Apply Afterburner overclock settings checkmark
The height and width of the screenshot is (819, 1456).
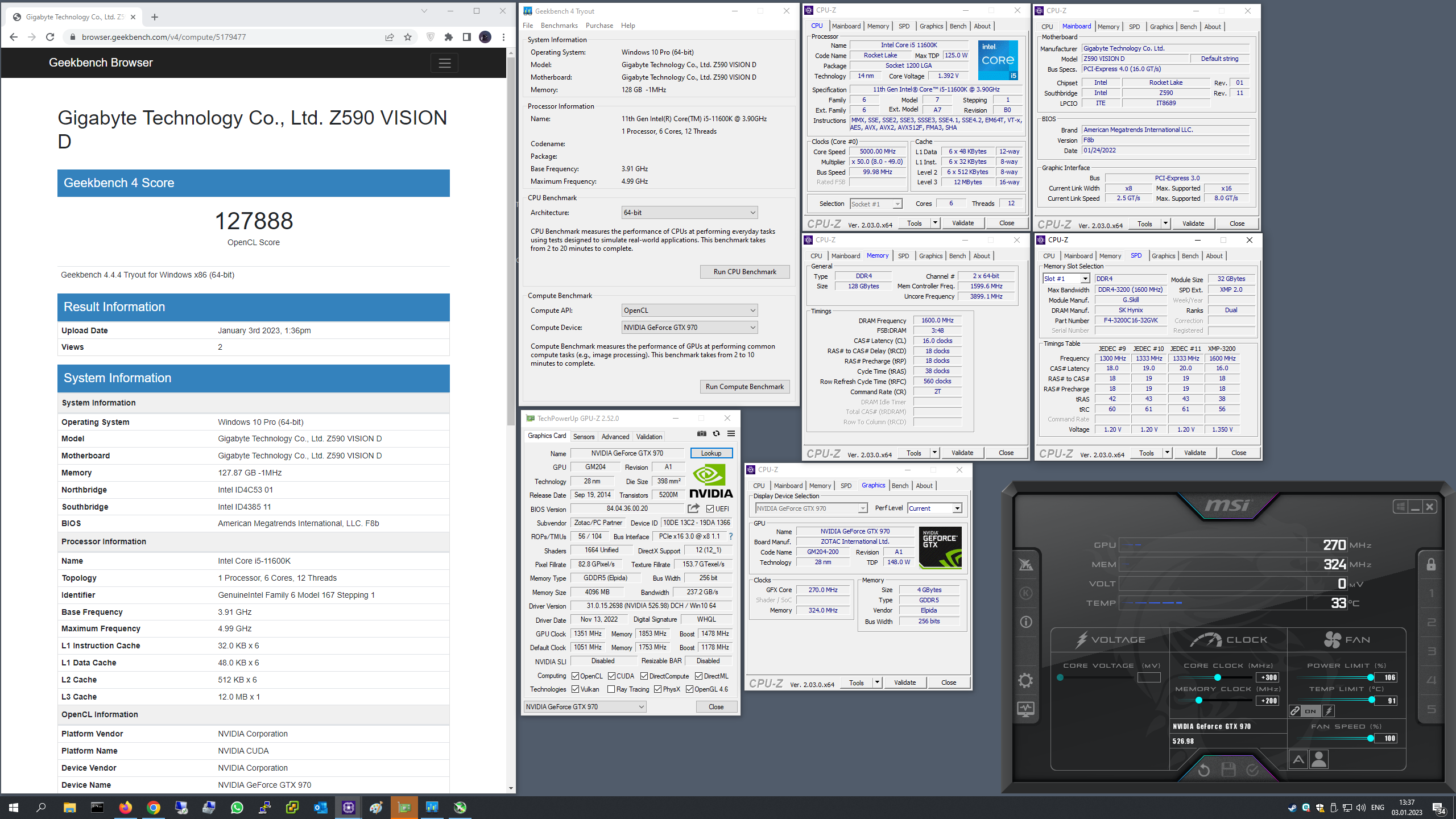coord(1252,770)
